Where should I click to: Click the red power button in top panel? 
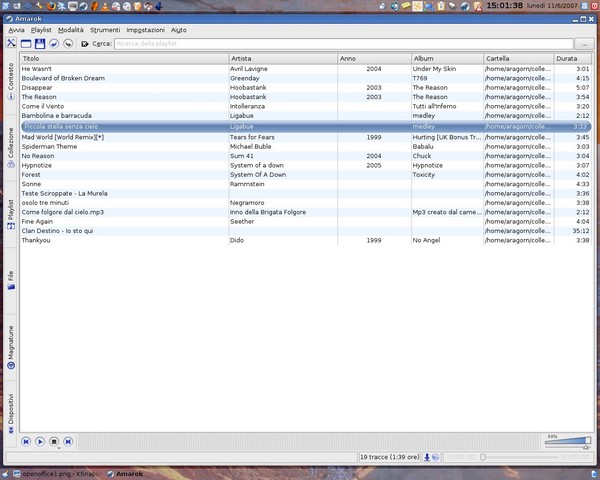tap(595, 6)
